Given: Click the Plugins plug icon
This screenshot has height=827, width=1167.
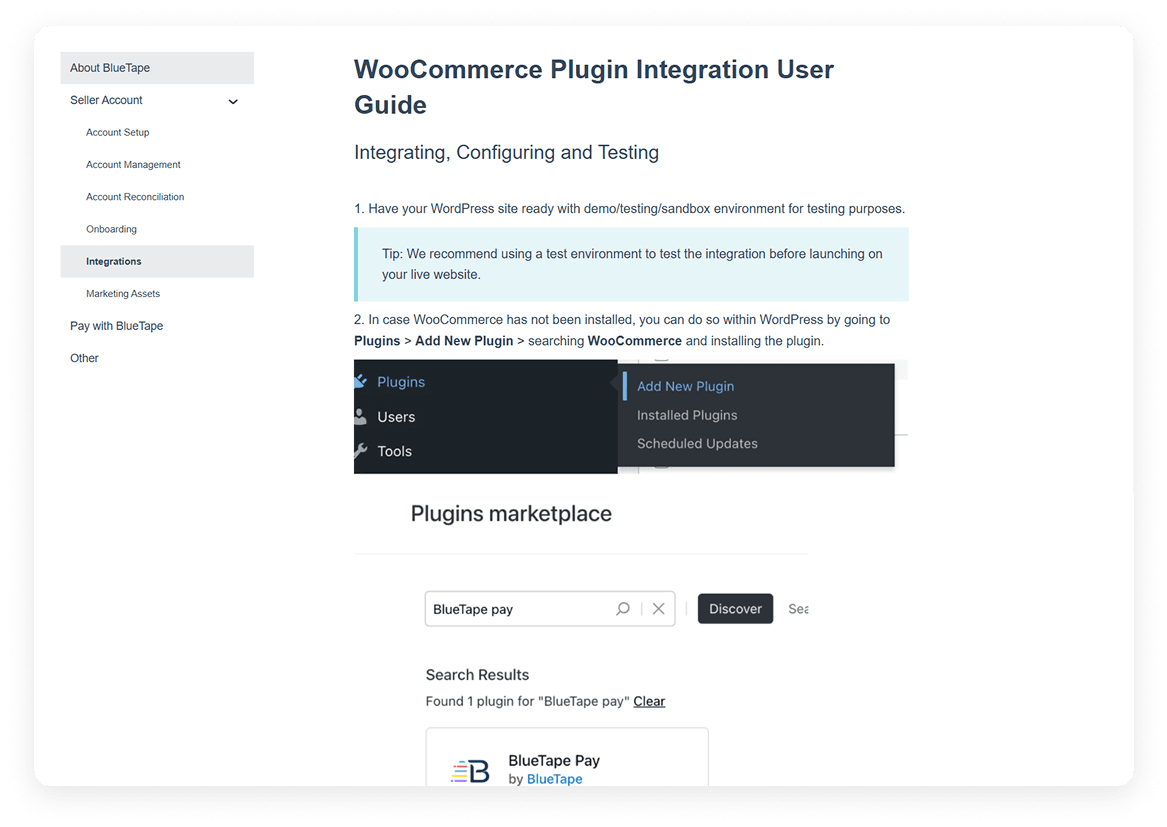Looking at the screenshot, I should point(360,381).
